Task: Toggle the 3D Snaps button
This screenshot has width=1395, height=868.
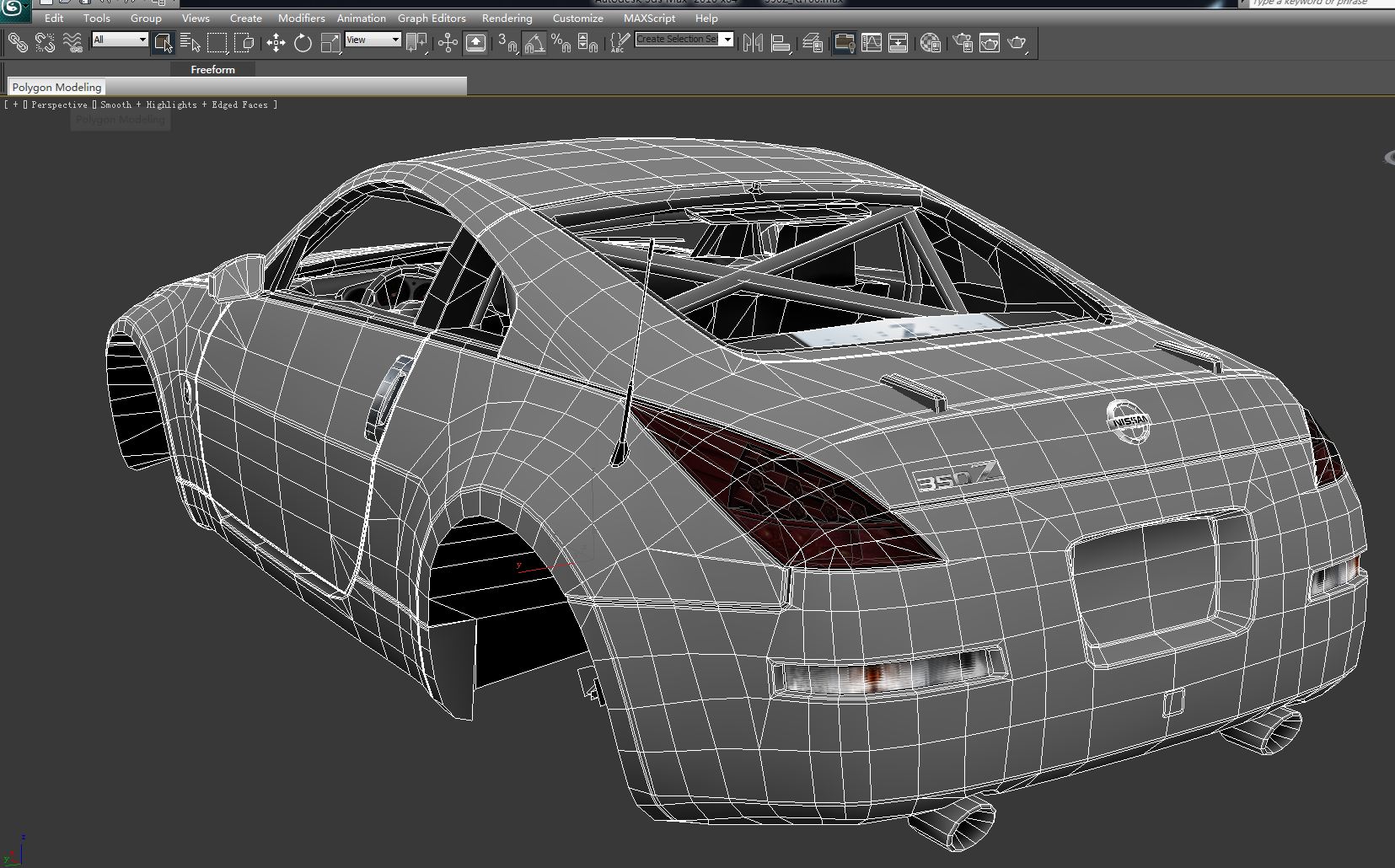Action: click(x=507, y=42)
